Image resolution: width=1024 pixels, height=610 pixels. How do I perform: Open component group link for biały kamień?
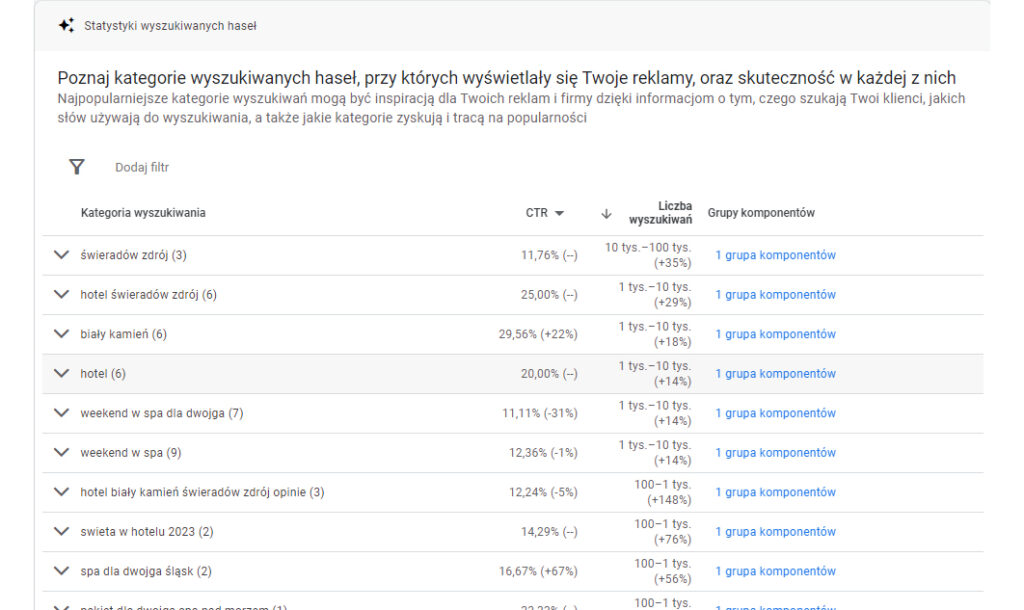(x=775, y=334)
